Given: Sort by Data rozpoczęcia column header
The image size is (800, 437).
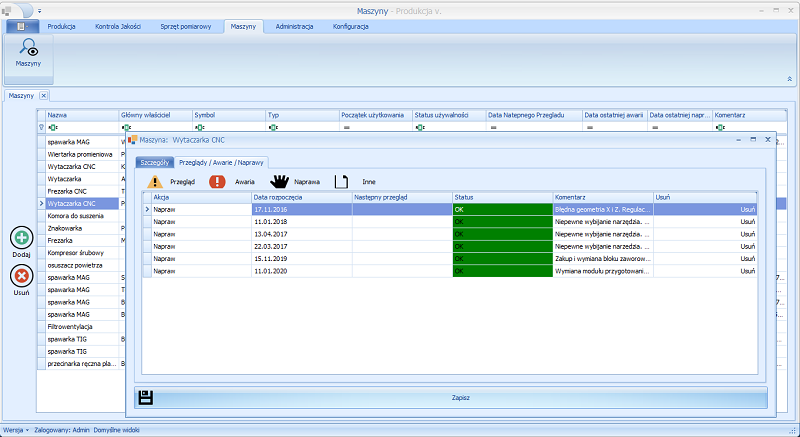Looking at the screenshot, I should (x=302, y=197).
